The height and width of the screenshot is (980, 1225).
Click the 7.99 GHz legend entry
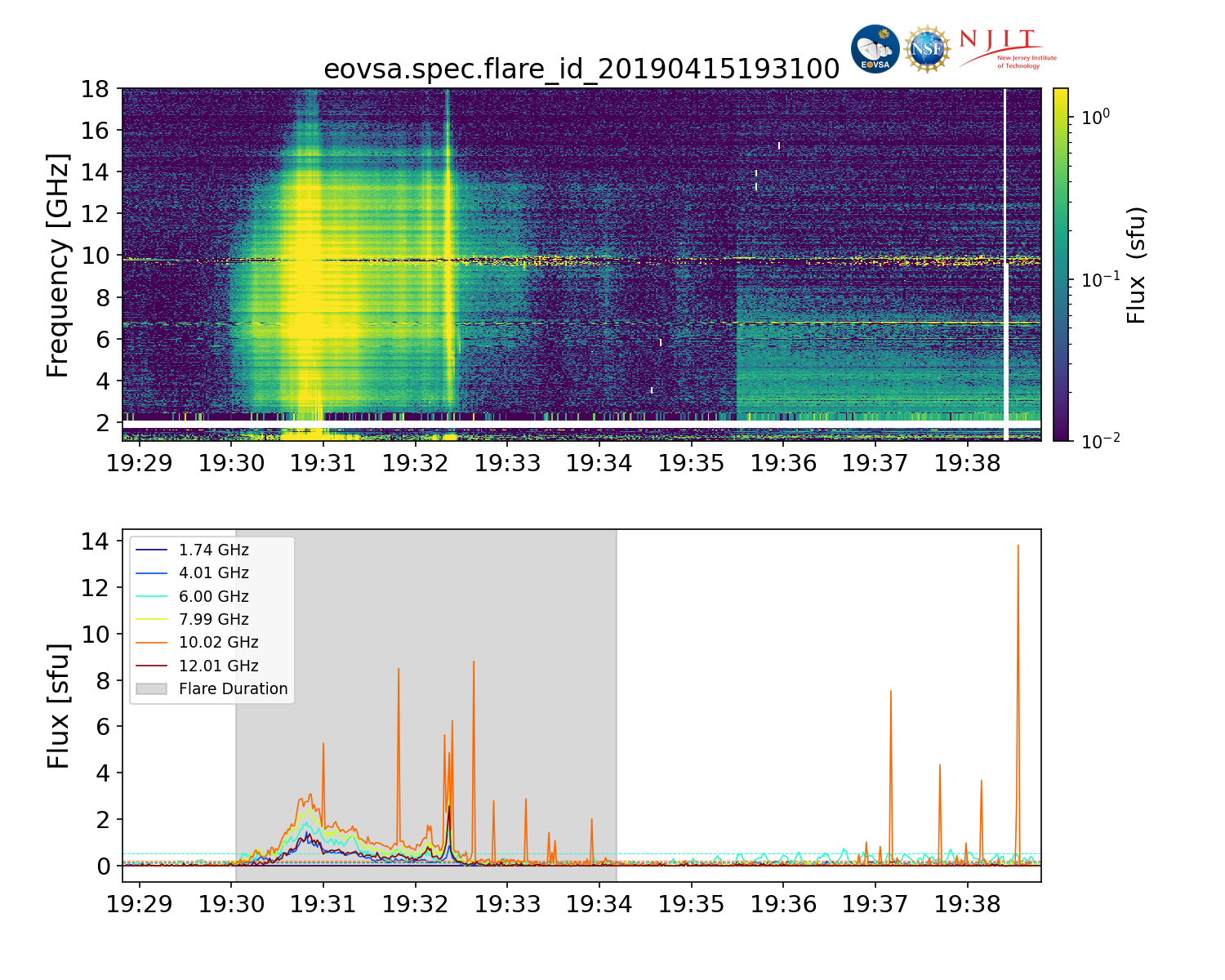coord(193,619)
